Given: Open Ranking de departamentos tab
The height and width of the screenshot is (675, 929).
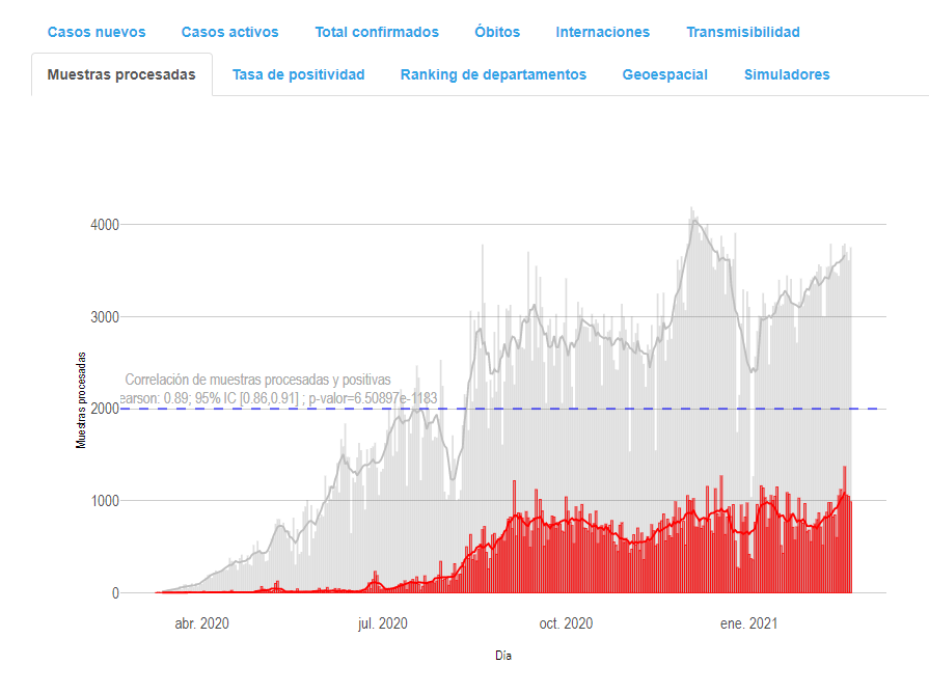Looking at the screenshot, I should pos(493,75).
